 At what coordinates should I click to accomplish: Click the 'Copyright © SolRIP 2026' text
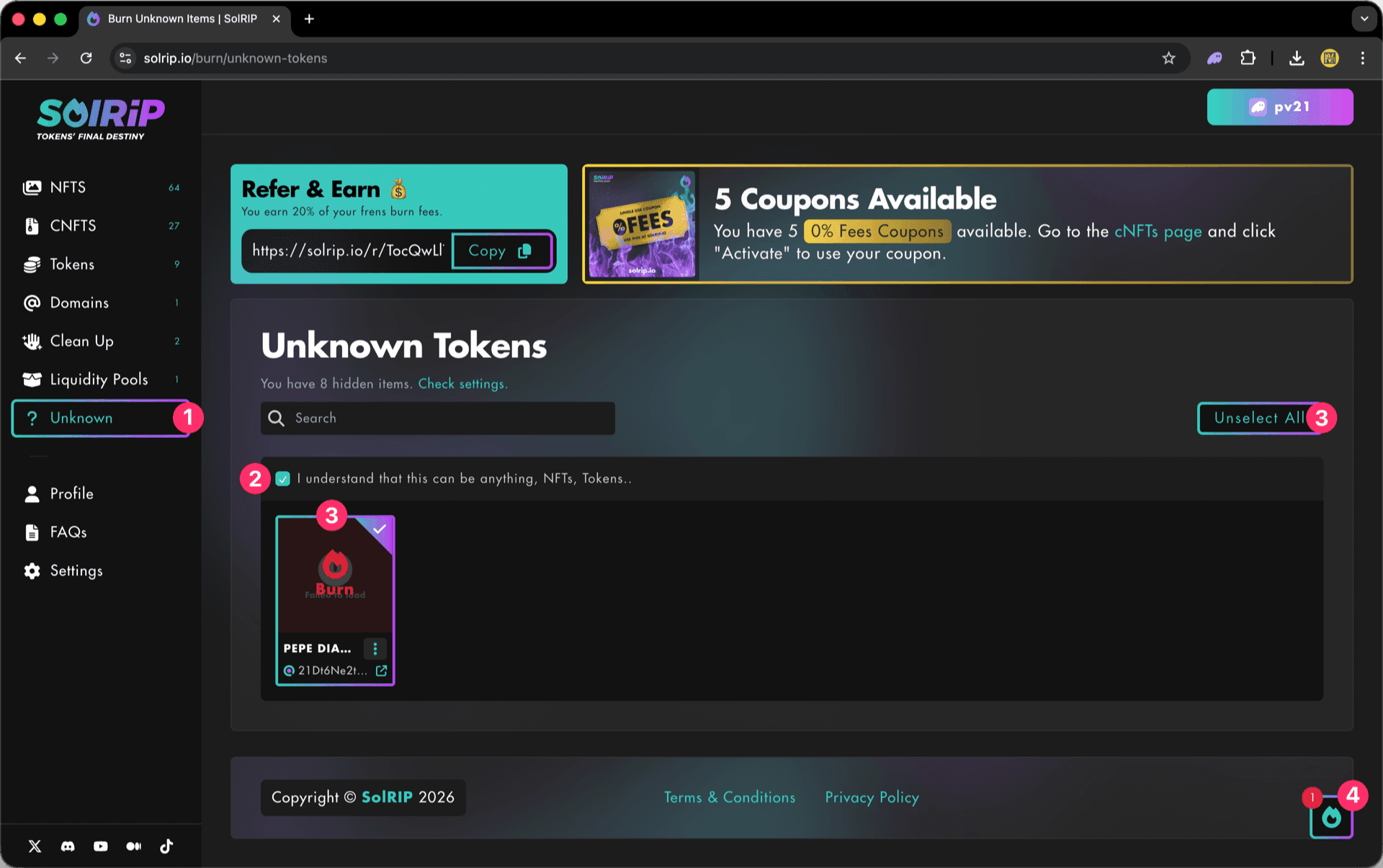point(363,797)
